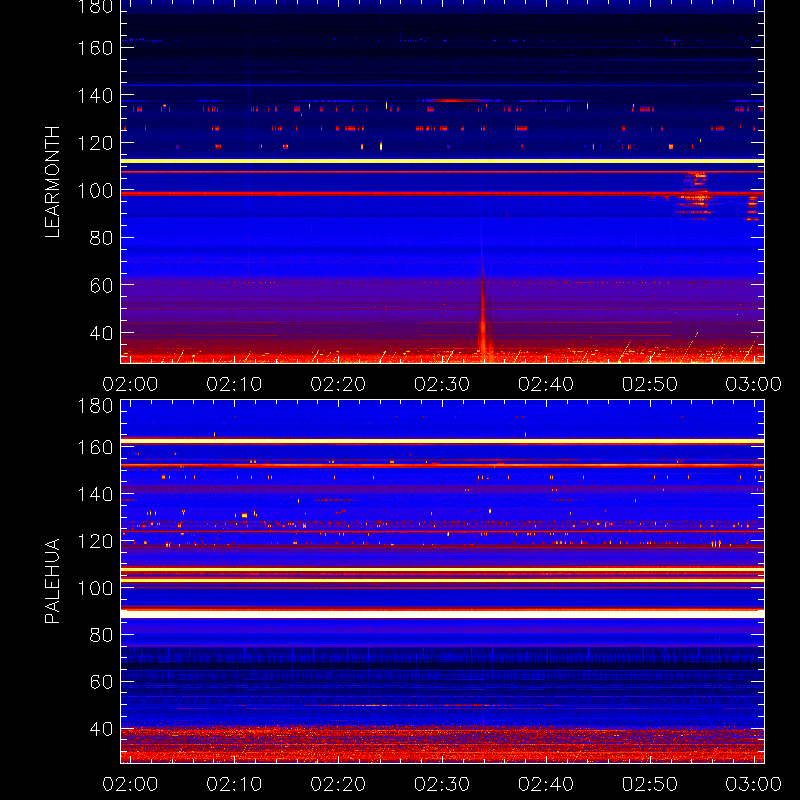800x800 pixels.
Task: Choose the 180 frequency label on the Palehua axis
Action: pyautogui.click(x=95, y=406)
